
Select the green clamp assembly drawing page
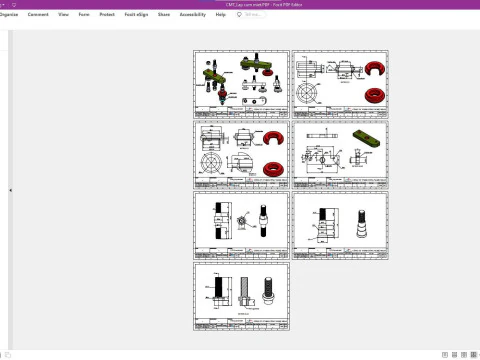point(242,84)
